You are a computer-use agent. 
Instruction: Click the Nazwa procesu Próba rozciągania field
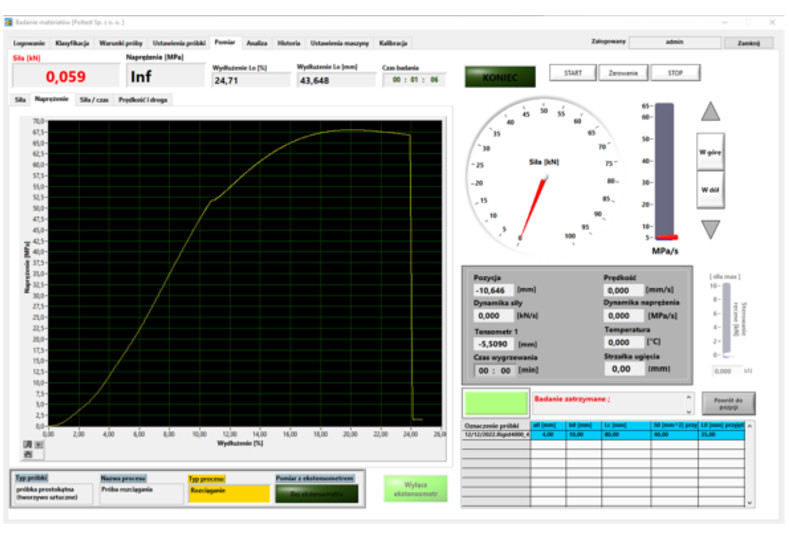point(141,494)
